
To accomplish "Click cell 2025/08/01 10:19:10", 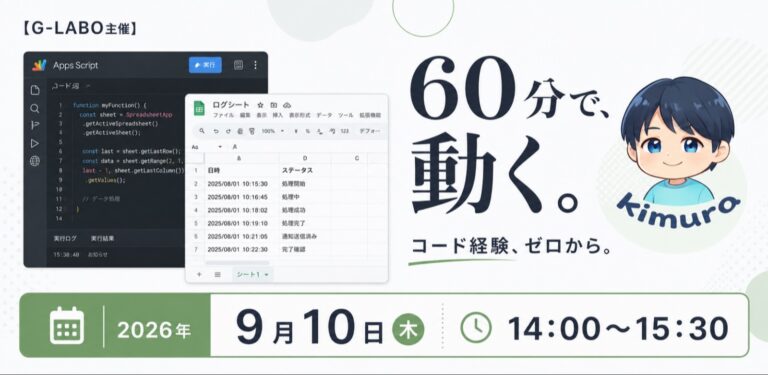I will pyautogui.click(x=241, y=223).
